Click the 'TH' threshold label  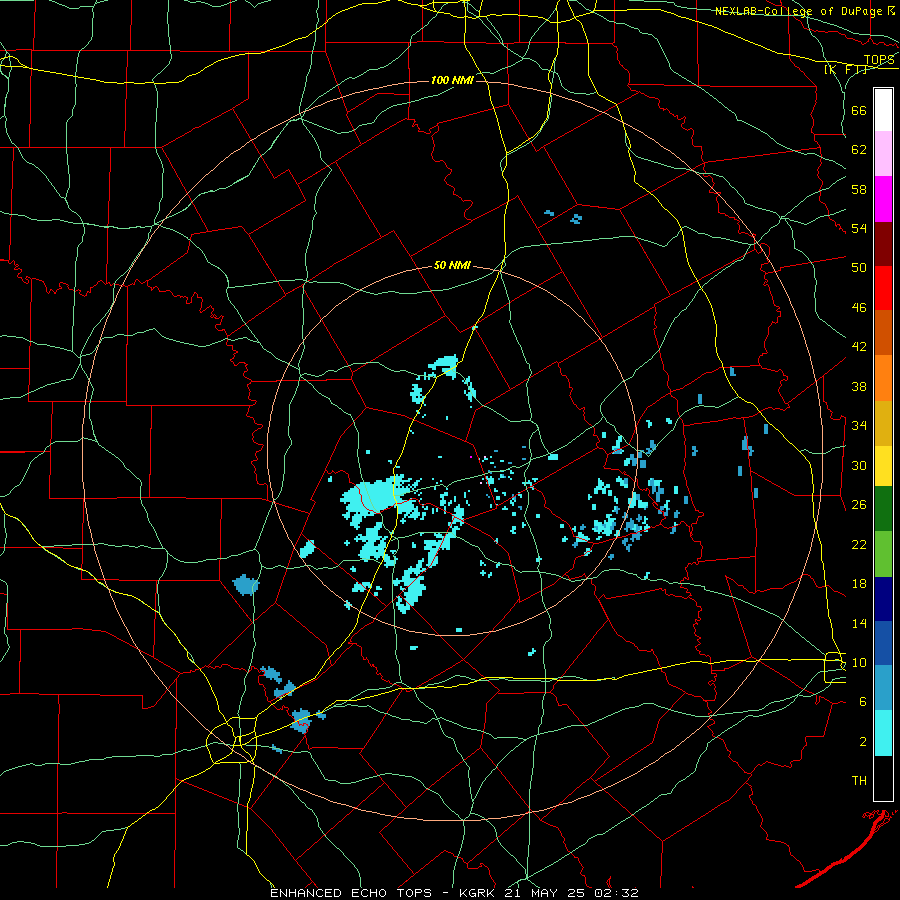click(859, 781)
